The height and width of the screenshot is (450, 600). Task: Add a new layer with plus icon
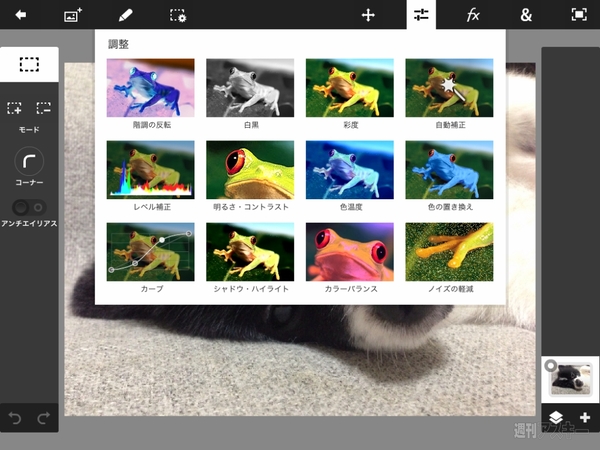[585, 417]
